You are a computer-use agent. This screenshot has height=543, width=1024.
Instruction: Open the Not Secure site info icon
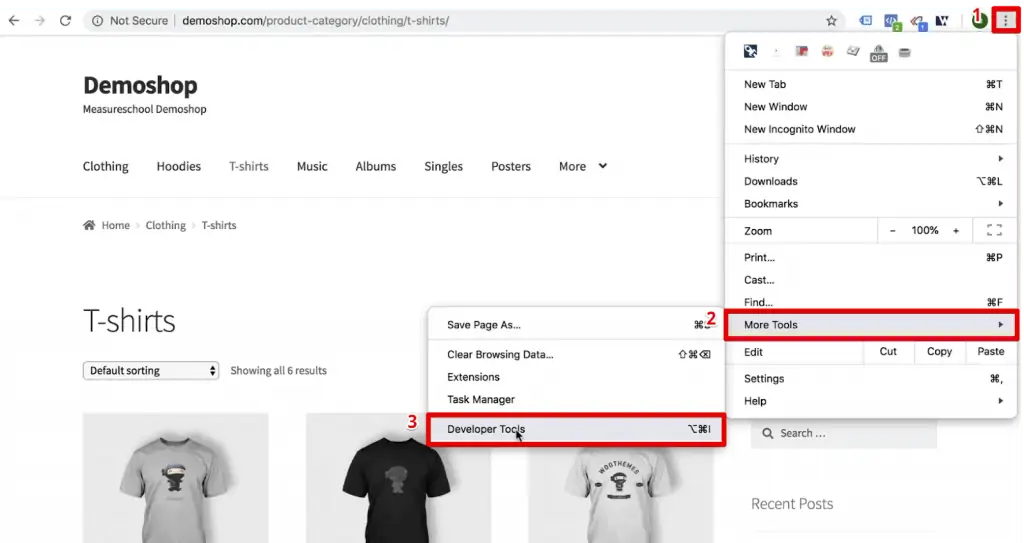[97, 21]
